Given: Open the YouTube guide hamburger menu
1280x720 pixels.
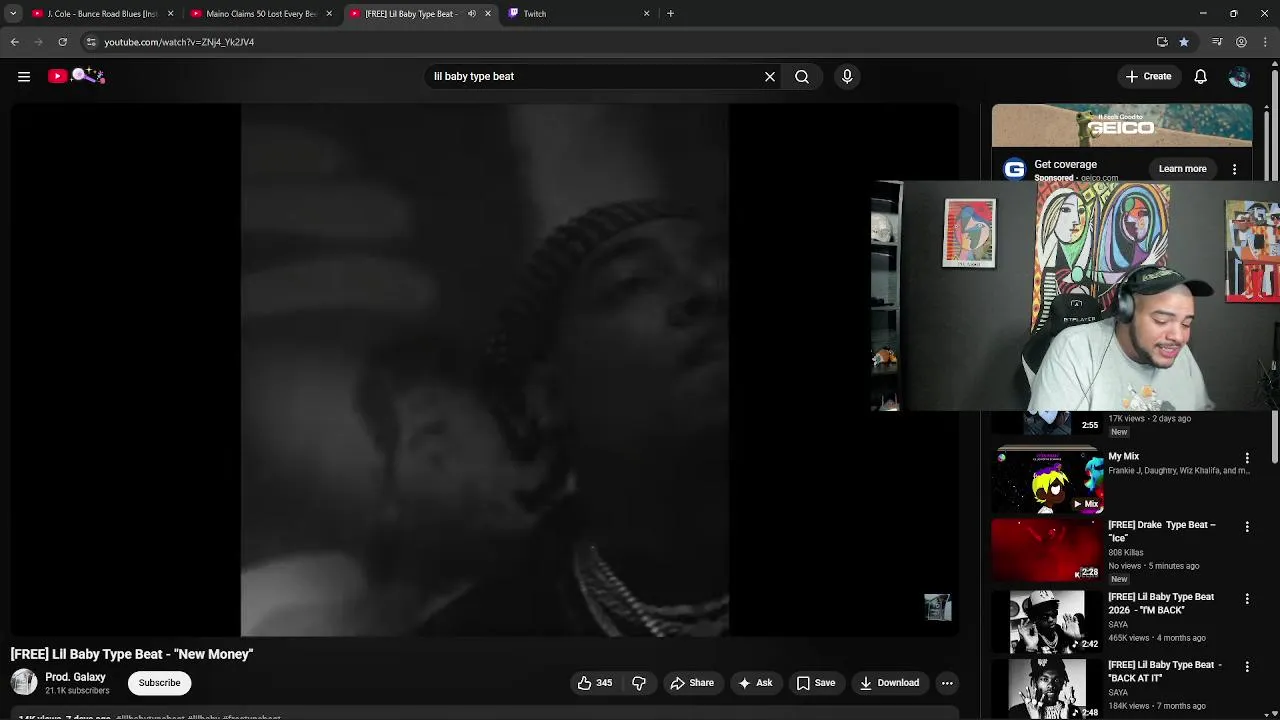Looking at the screenshot, I should pos(24,76).
